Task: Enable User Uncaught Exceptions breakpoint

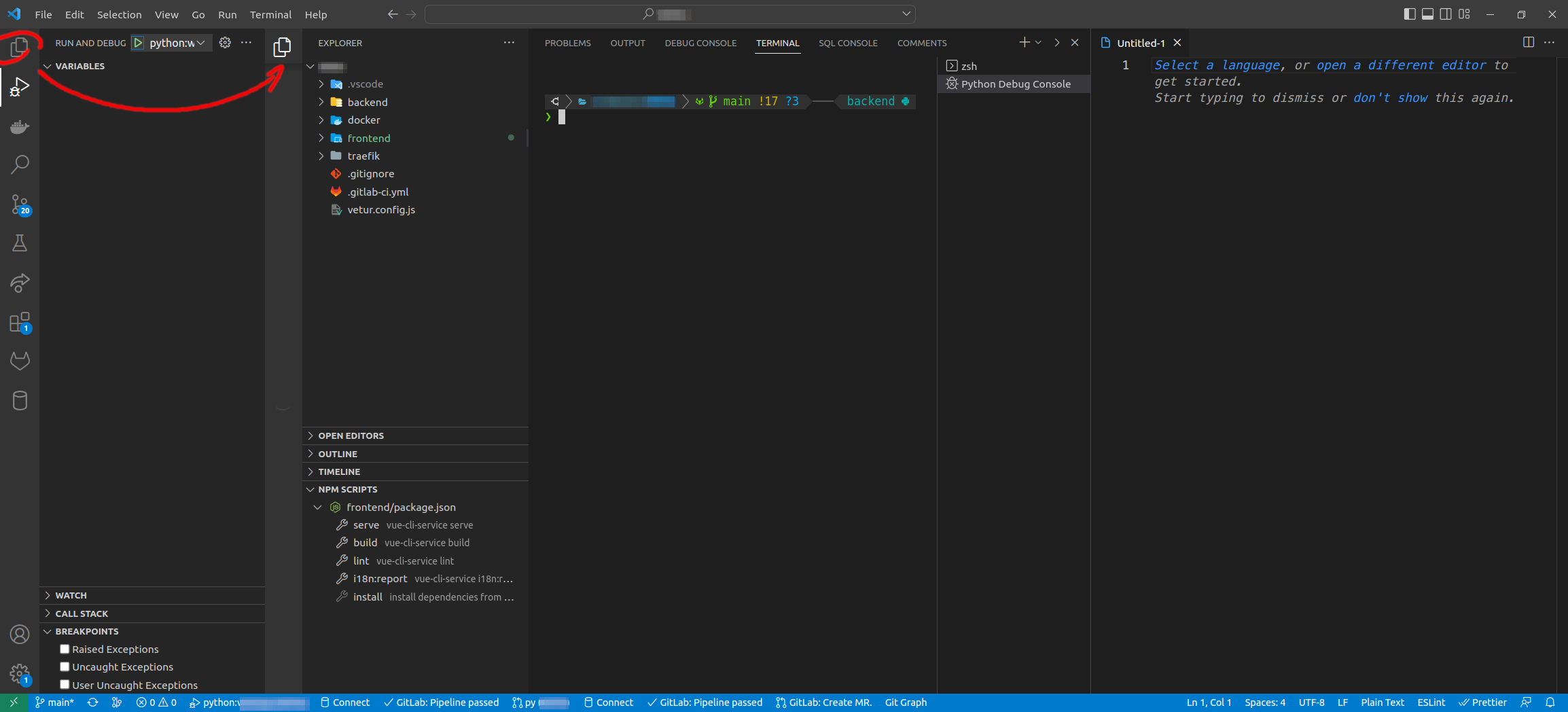Action: (65, 685)
